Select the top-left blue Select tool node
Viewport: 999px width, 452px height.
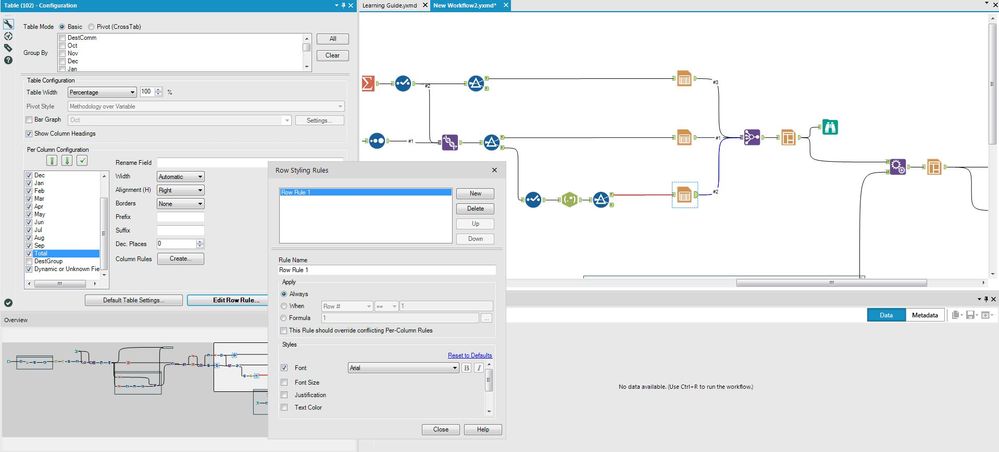click(403, 84)
